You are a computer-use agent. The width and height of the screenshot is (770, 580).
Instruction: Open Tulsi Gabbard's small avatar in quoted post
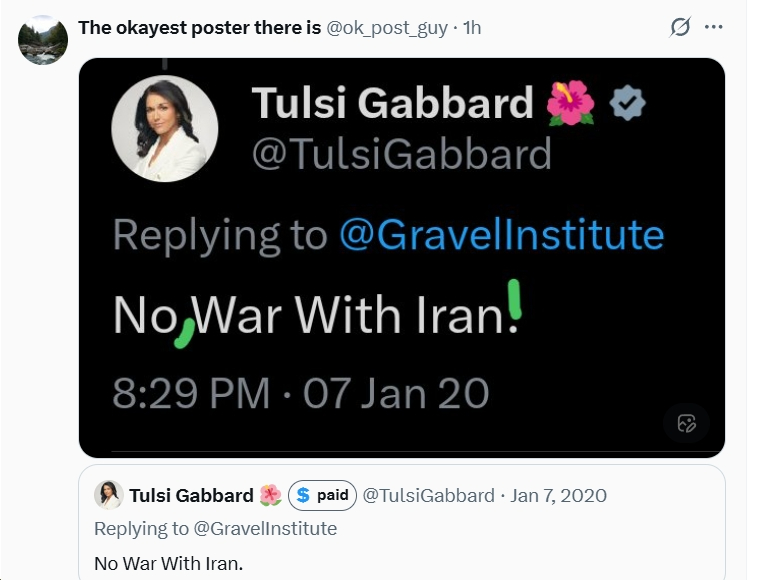pyautogui.click(x=108, y=495)
